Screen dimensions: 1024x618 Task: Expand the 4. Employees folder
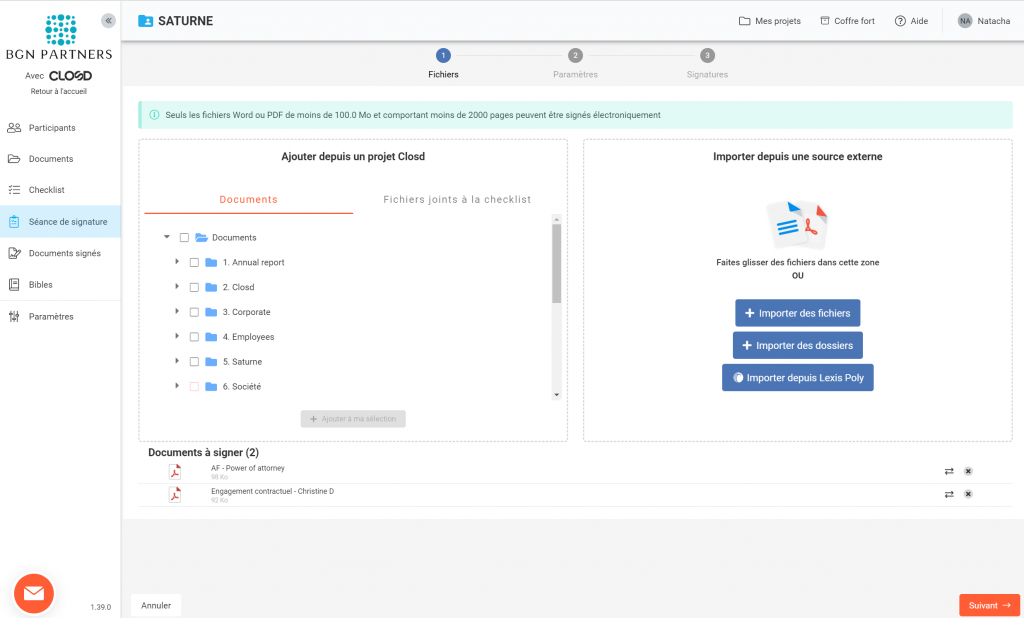point(177,337)
